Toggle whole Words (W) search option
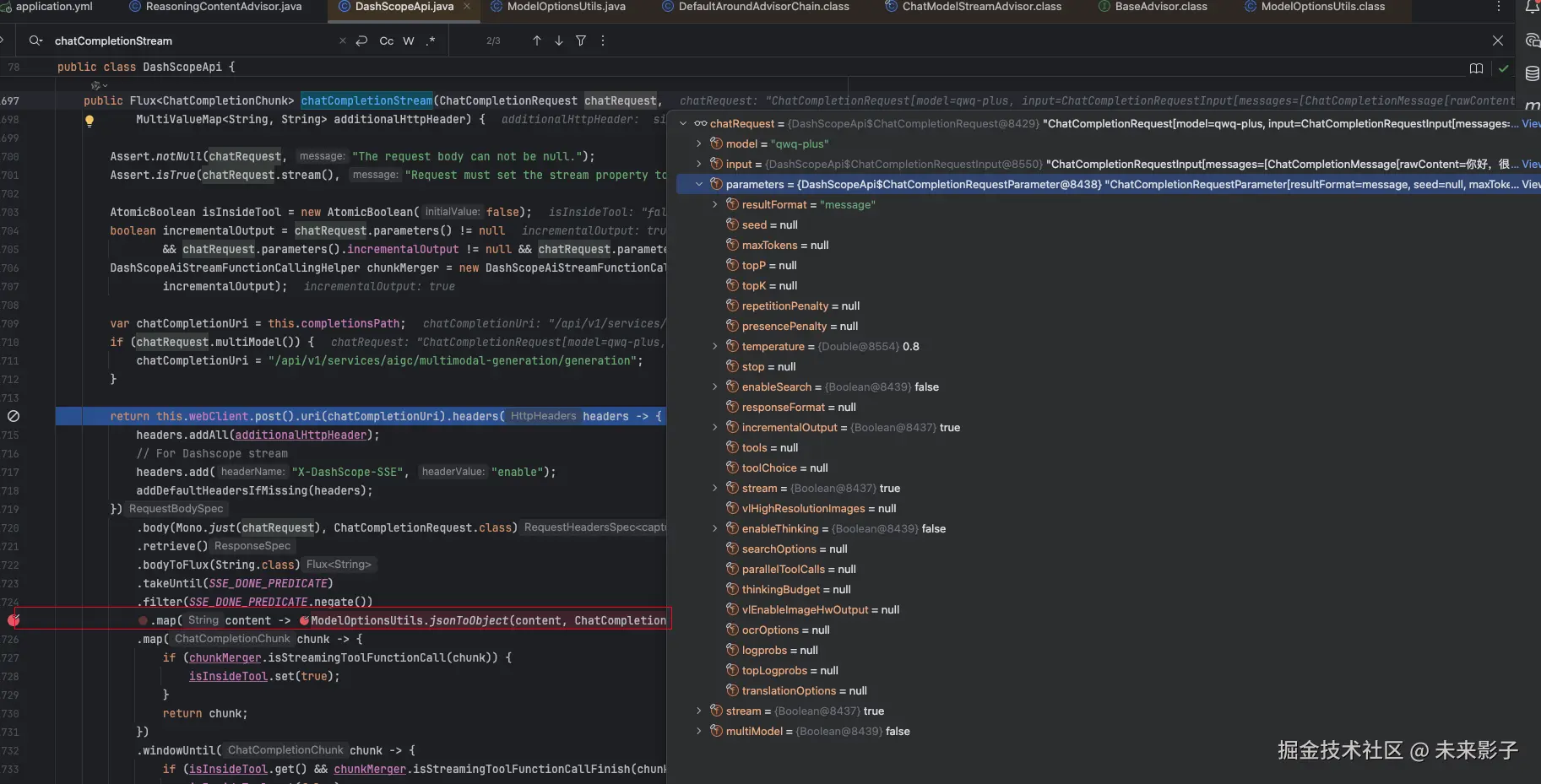Viewport: 1541px width, 784px height. coord(409,41)
